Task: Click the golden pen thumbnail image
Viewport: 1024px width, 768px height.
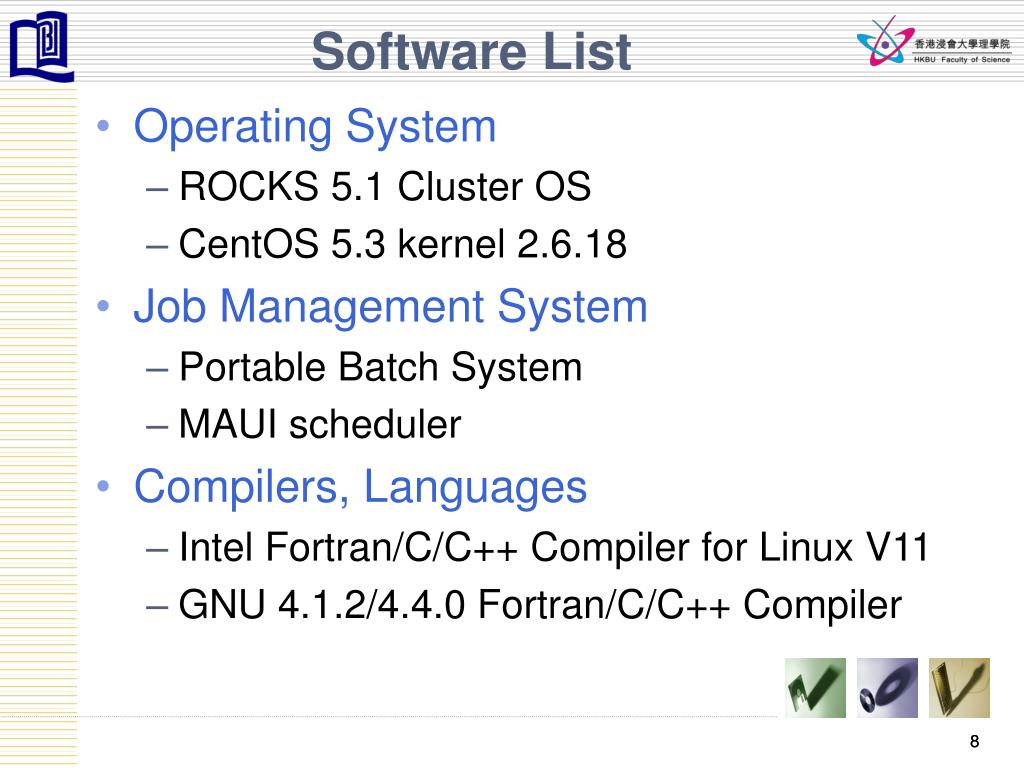Action: (x=959, y=688)
